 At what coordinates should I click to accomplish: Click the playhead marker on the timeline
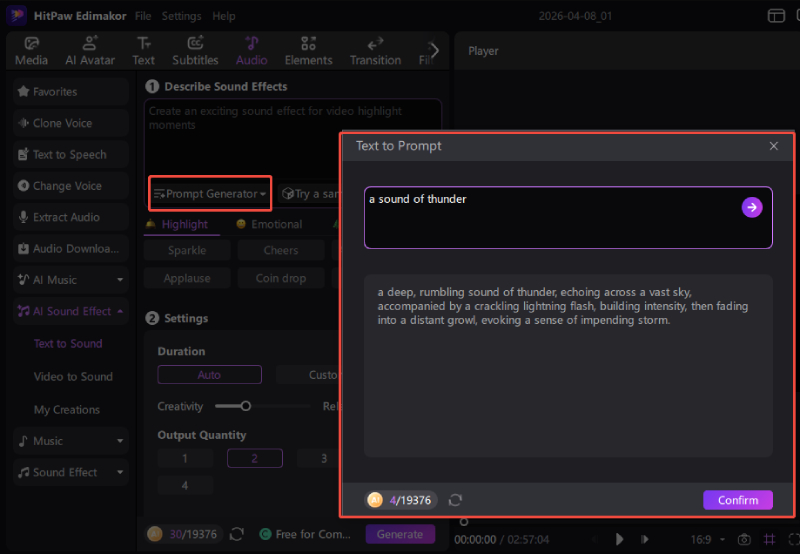pyautogui.click(x=463, y=521)
